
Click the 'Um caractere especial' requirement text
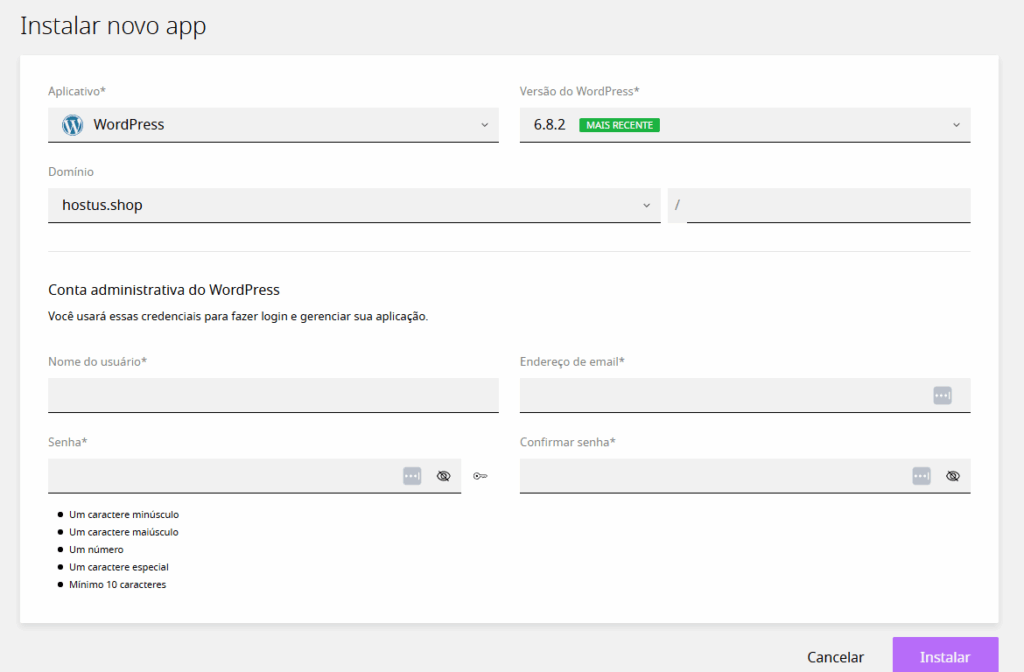pyautogui.click(x=119, y=567)
